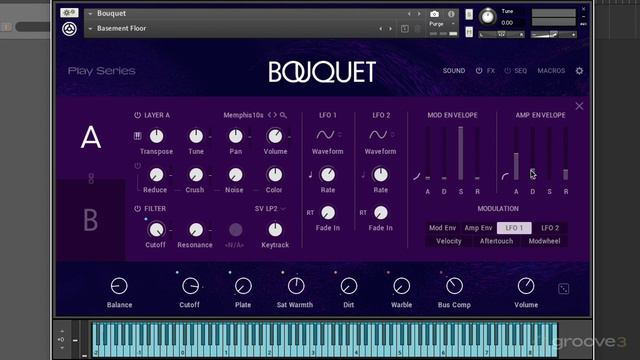Click LFO 2 waveform sine icon
Screen dimensions: 640x360
pos(378,135)
